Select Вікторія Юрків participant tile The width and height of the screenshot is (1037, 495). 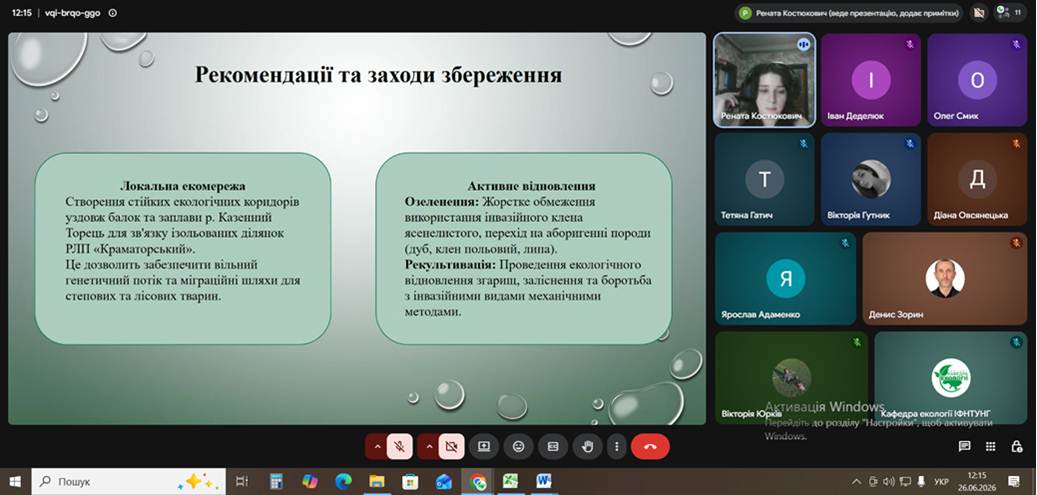792,377
